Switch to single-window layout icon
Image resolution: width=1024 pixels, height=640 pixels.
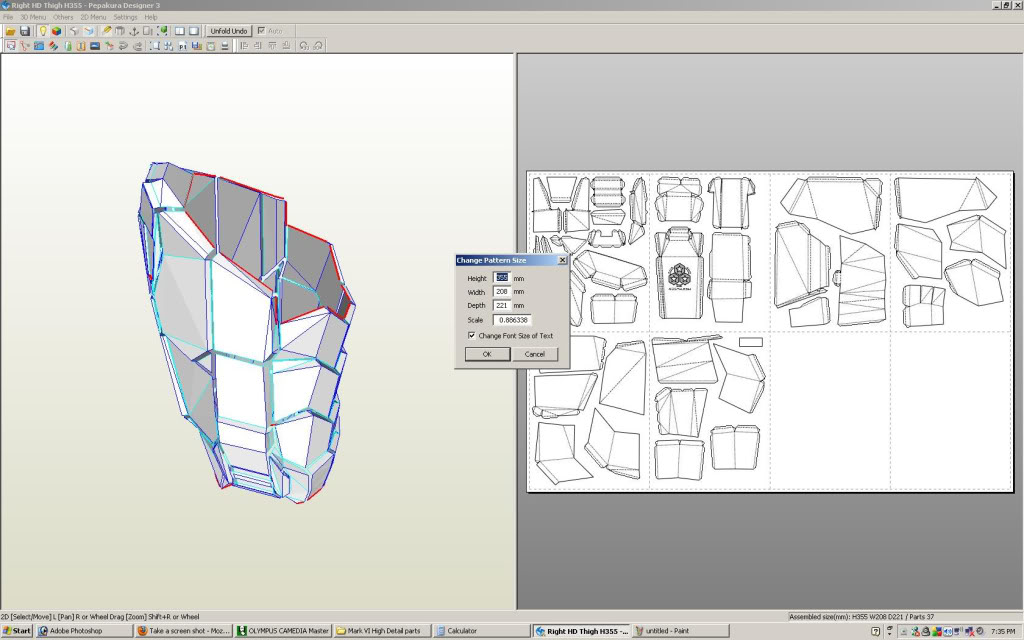194,31
